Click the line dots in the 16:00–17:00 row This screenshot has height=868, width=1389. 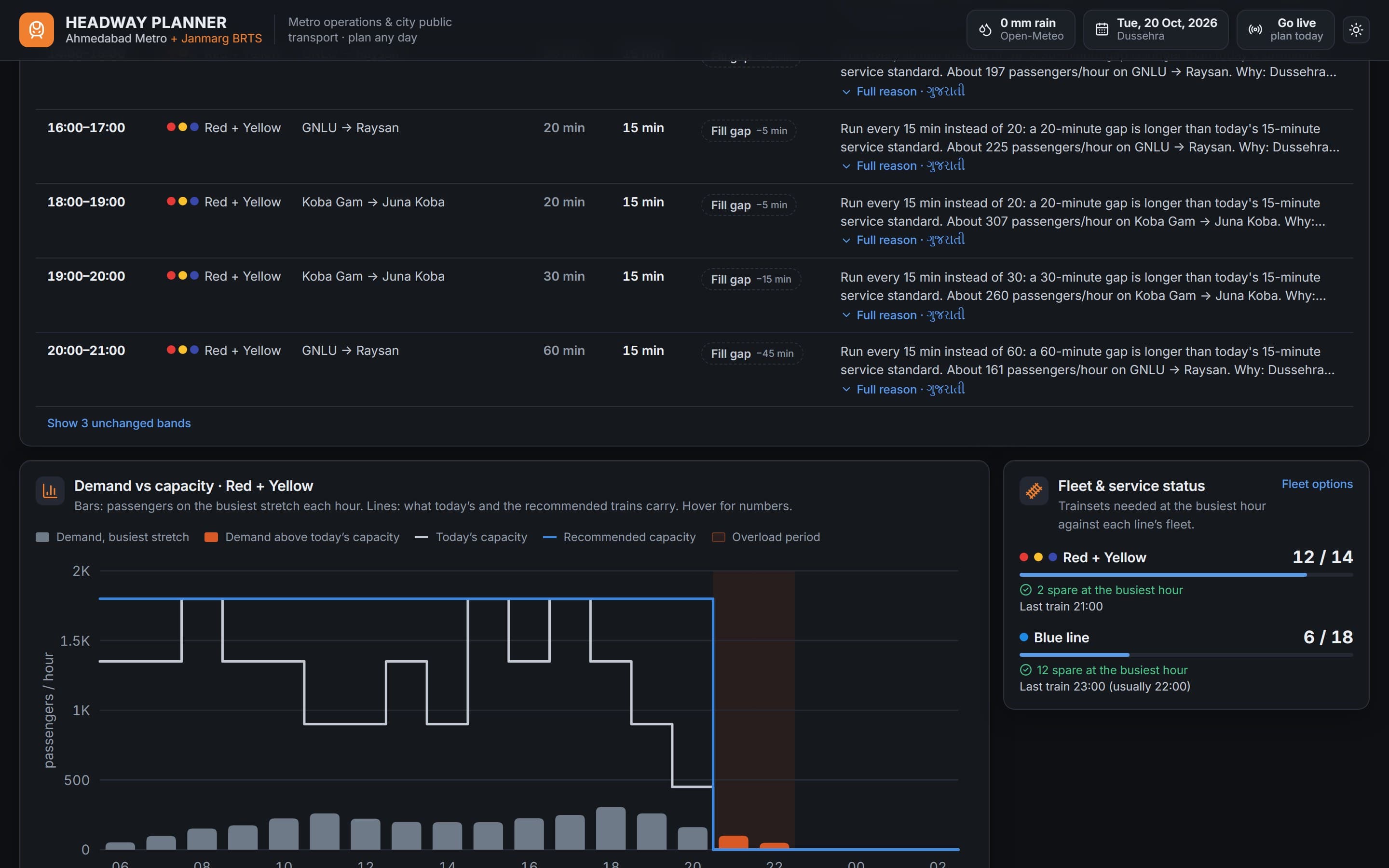pyautogui.click(x=182, y=127)
